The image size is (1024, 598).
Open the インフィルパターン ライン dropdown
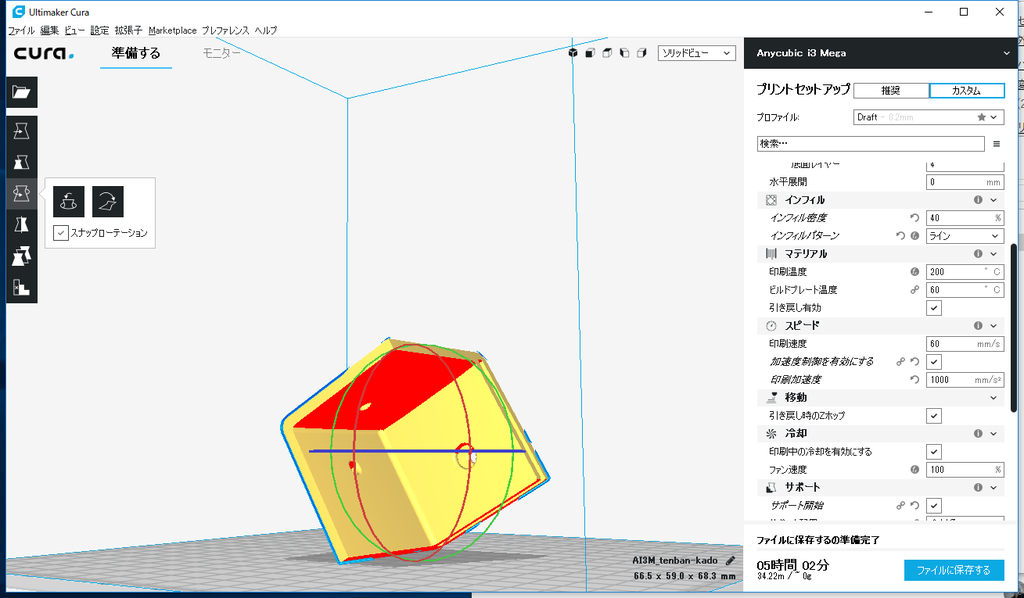[x=965, y=236]
